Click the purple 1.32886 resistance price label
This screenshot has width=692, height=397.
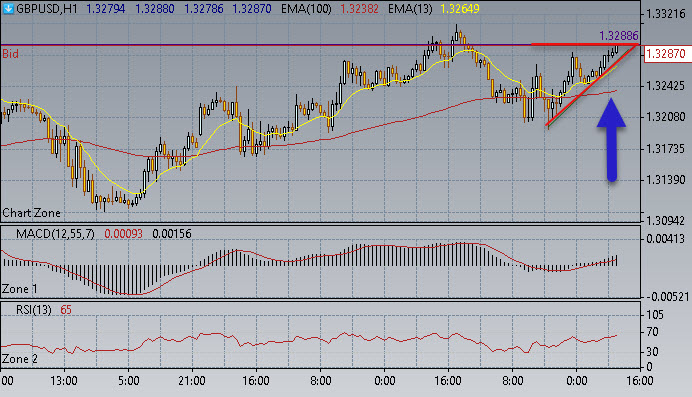619,36
